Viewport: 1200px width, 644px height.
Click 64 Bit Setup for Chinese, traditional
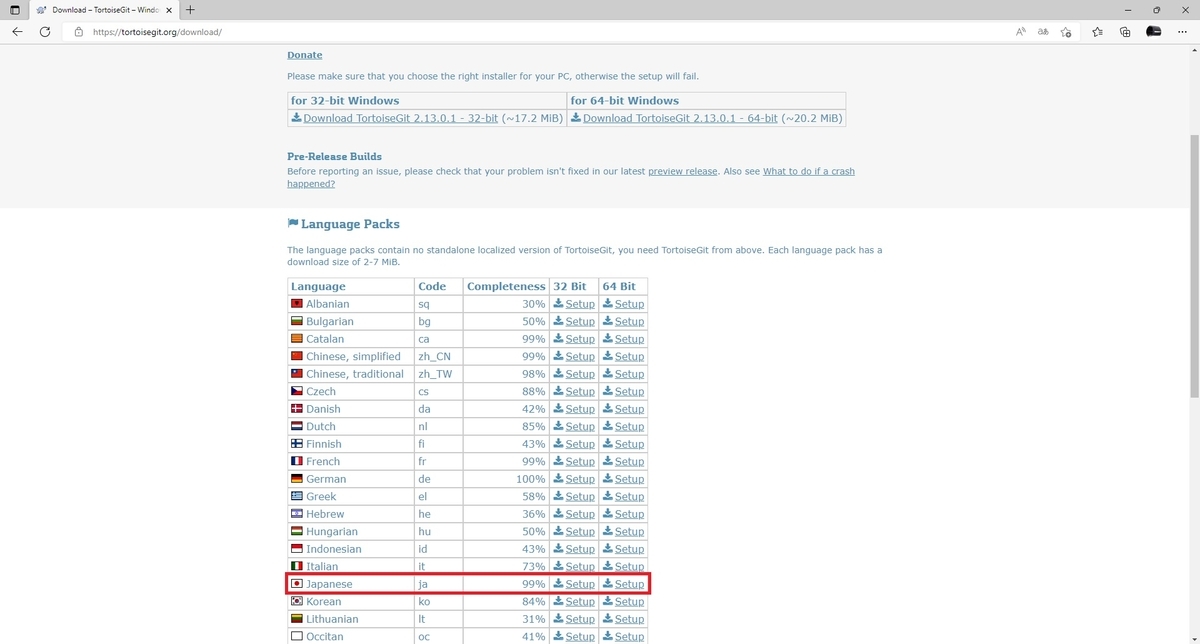tap(623, 374)
